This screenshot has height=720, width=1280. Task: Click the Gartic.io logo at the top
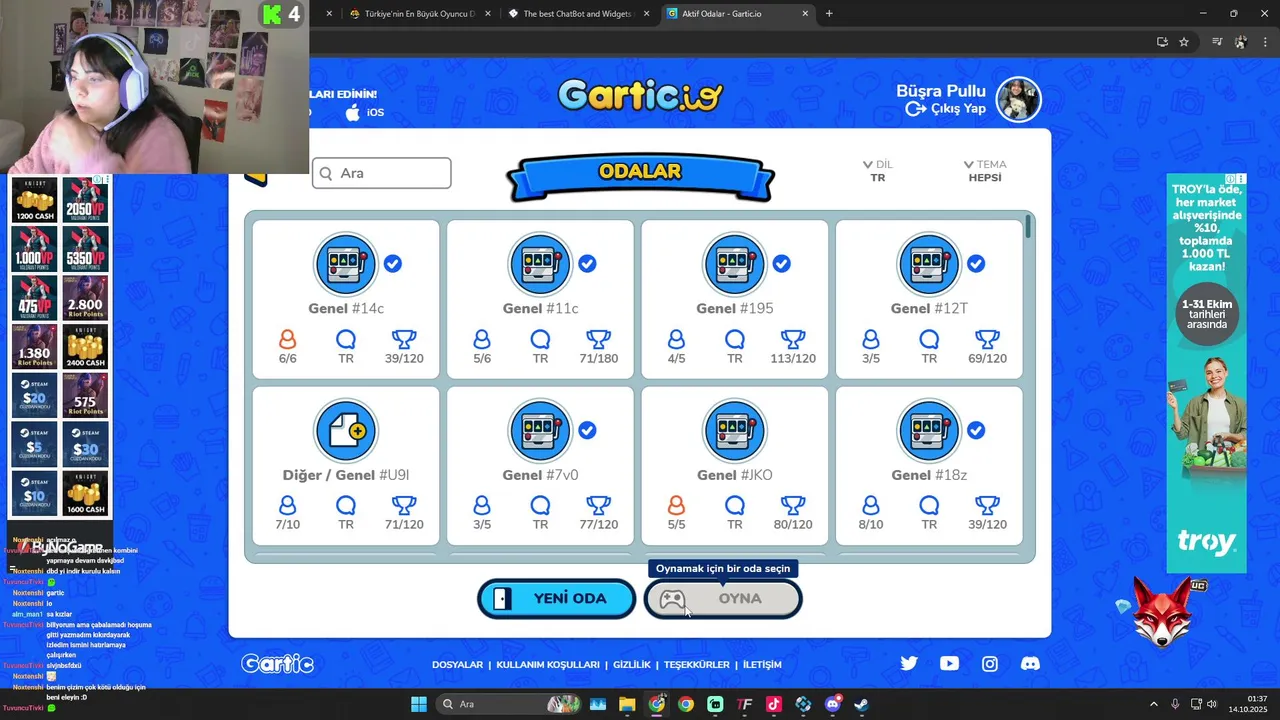click(640, 95)
